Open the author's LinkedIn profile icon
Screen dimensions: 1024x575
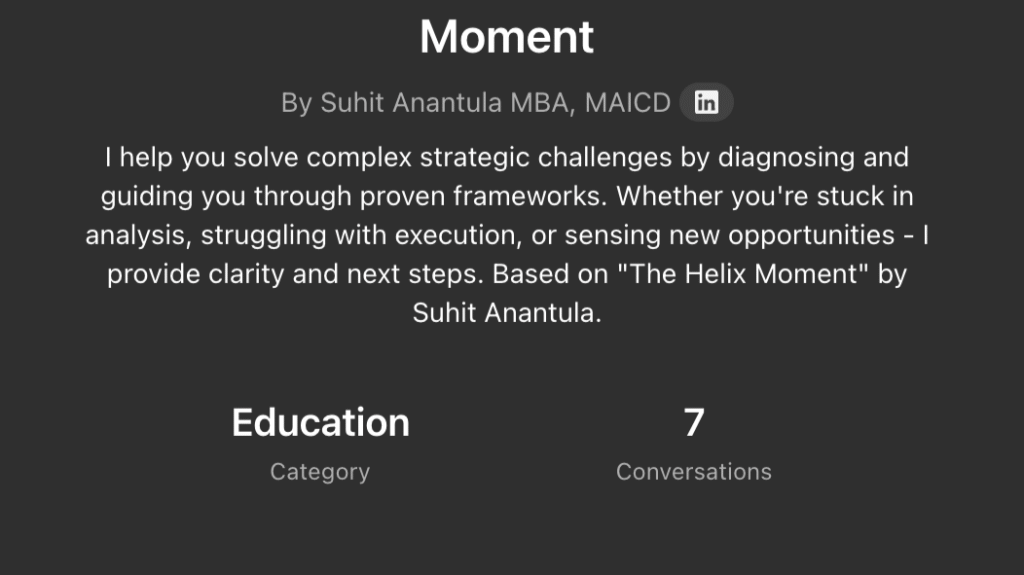(706, 103)
